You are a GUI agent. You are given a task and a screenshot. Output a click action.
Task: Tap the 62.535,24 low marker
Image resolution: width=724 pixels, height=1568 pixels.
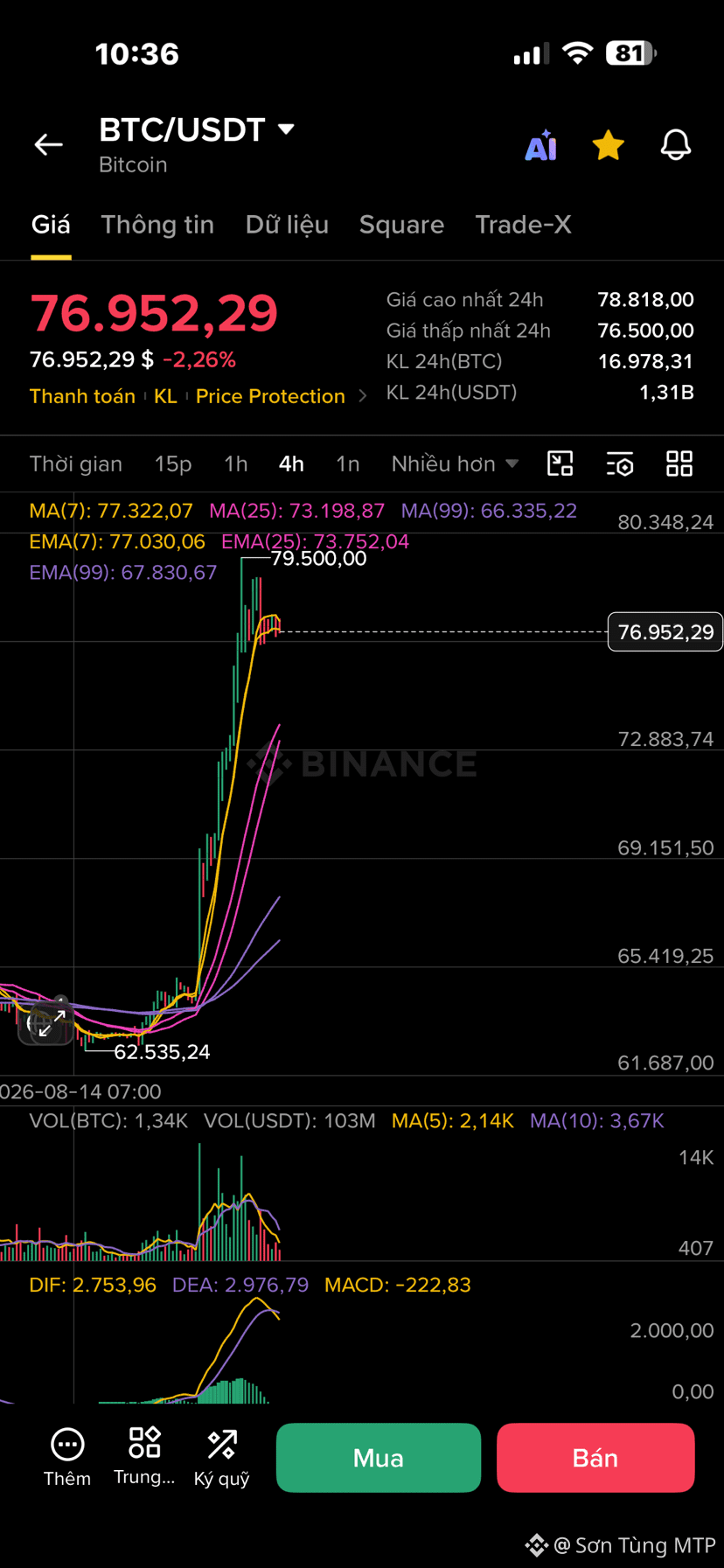(162, 1052)
